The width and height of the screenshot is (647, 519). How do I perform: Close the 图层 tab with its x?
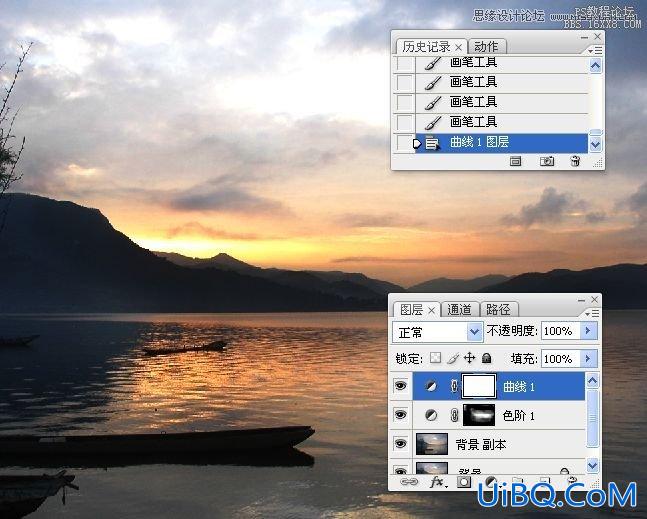click(x=432, y=310)
